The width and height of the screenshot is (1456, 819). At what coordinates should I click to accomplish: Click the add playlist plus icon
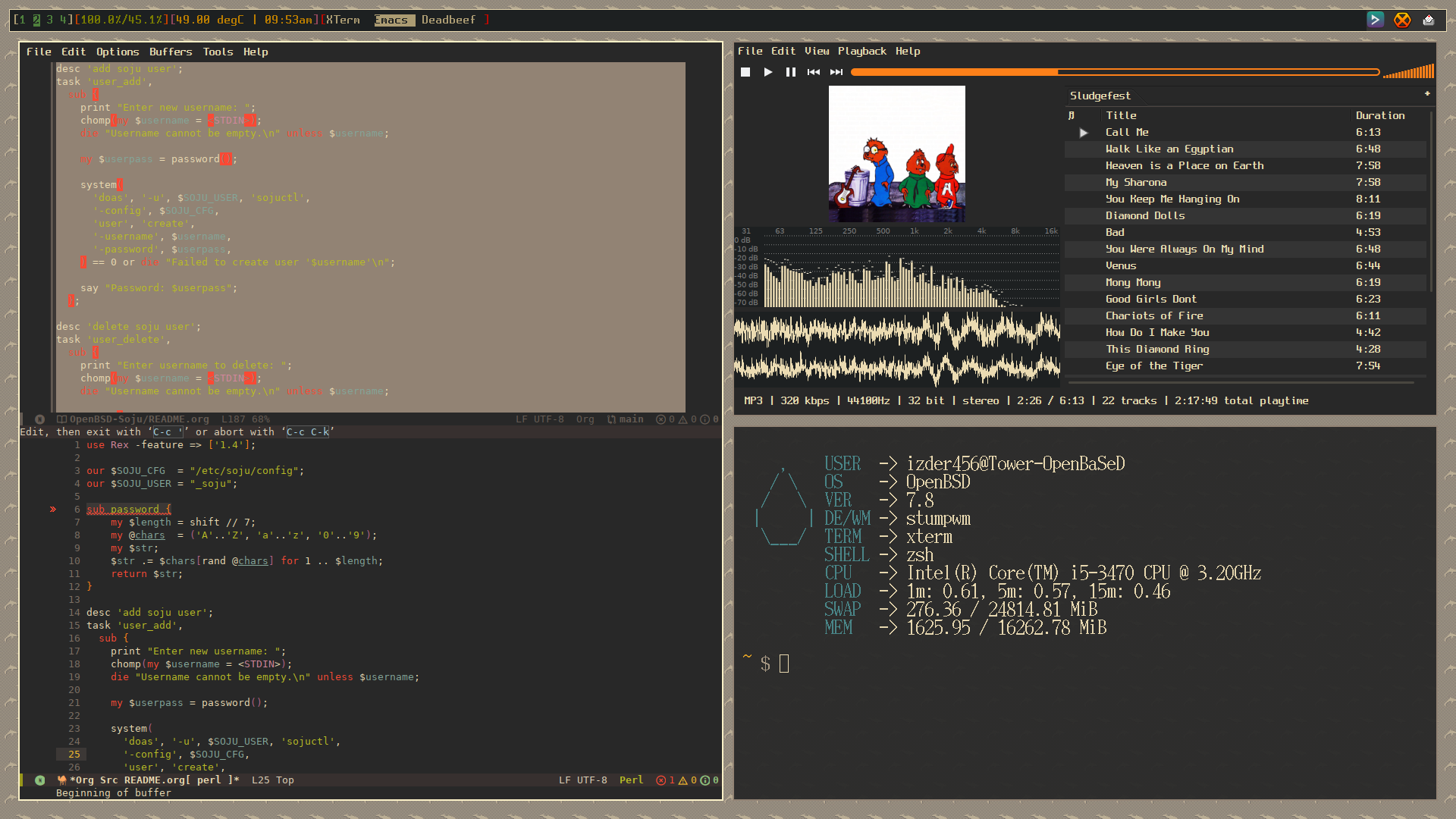1426,94
